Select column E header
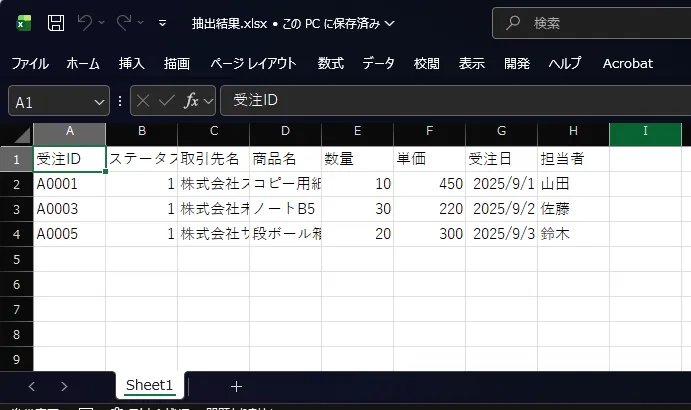Image resolution: width=691 pixels, height=410 pixels. pyautogui.click(x=357, y=132)
